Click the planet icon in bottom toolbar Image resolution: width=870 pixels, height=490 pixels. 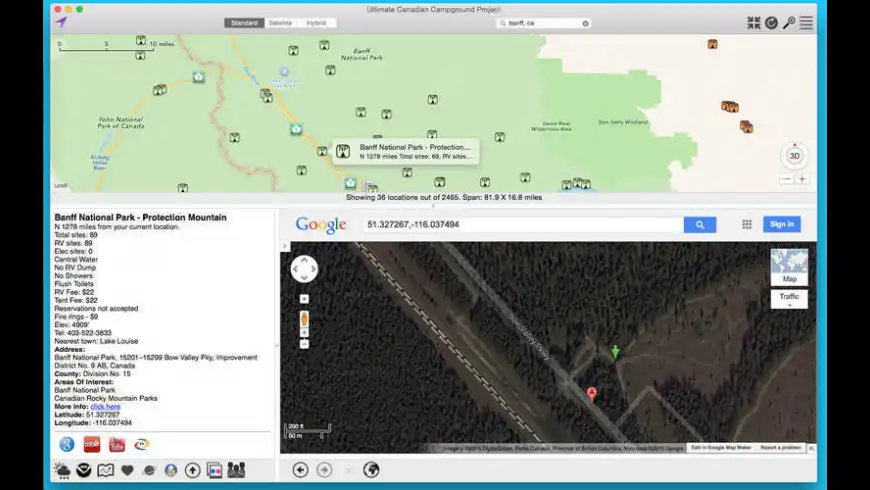point(149,471)
